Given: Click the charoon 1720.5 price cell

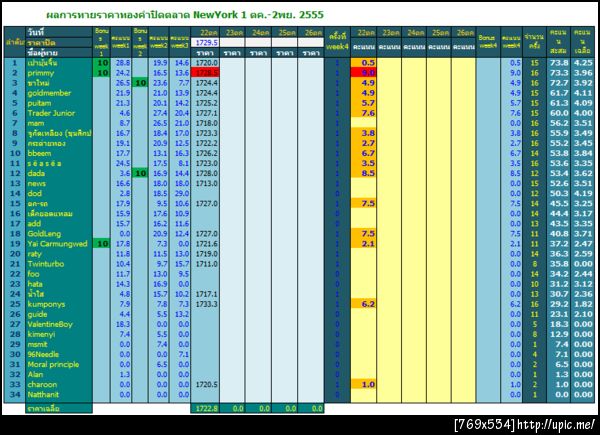Looking at the screenshot, I should pos(205,384).
